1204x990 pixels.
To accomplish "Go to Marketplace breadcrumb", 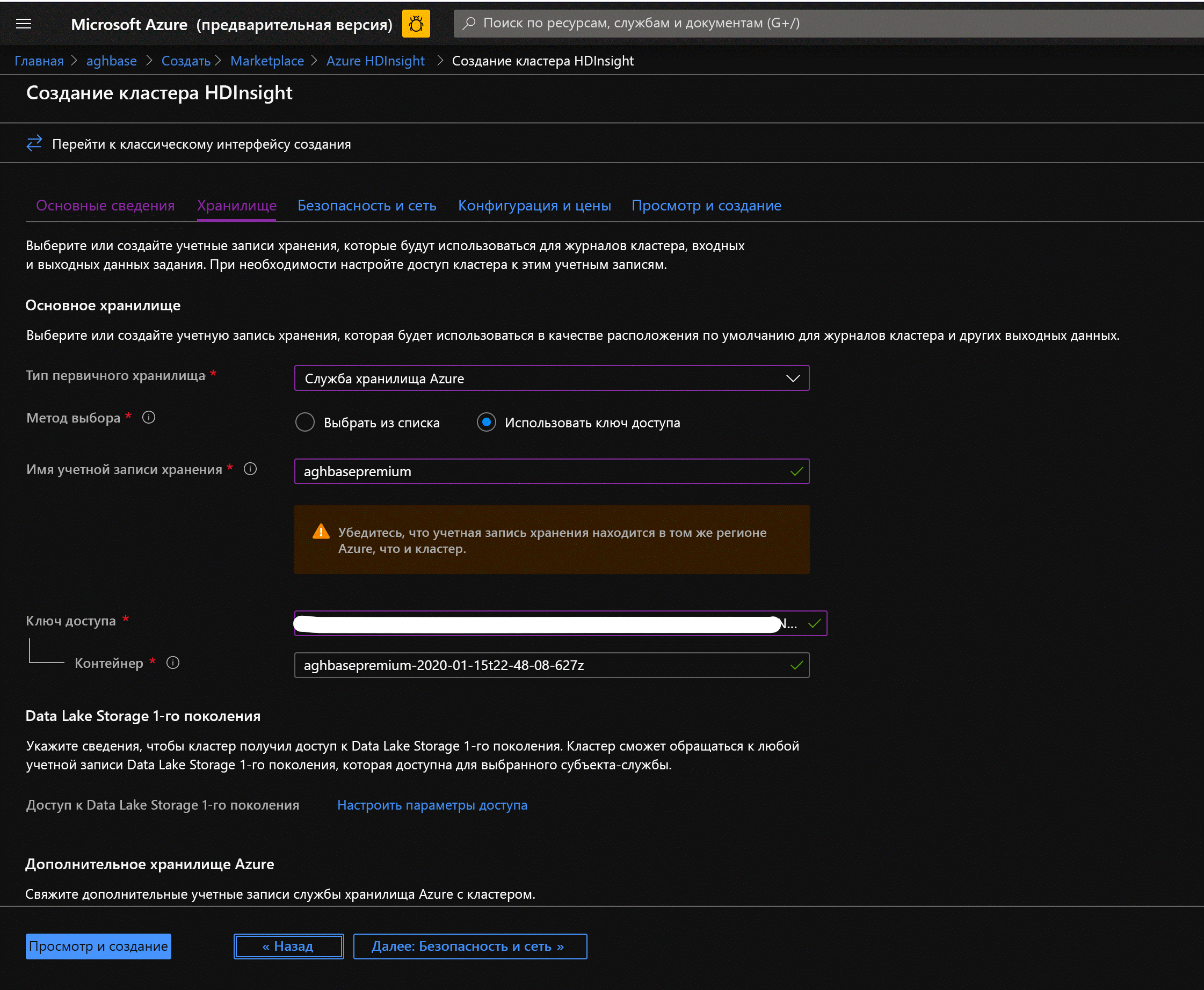I will point(267,61).
